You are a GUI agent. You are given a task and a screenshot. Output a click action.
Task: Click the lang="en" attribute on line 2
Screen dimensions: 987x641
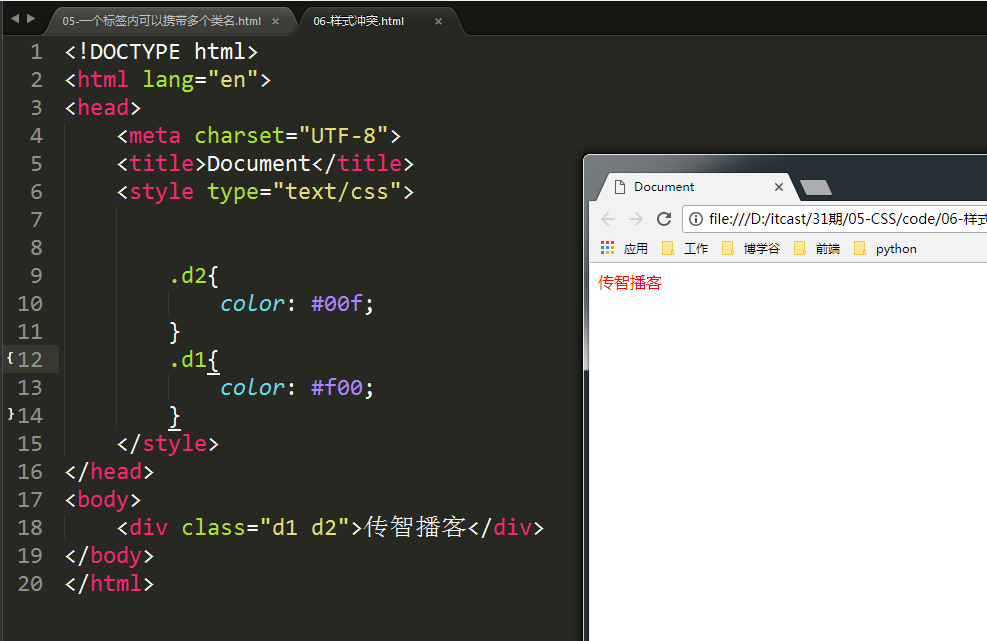(x=200, y=79)
